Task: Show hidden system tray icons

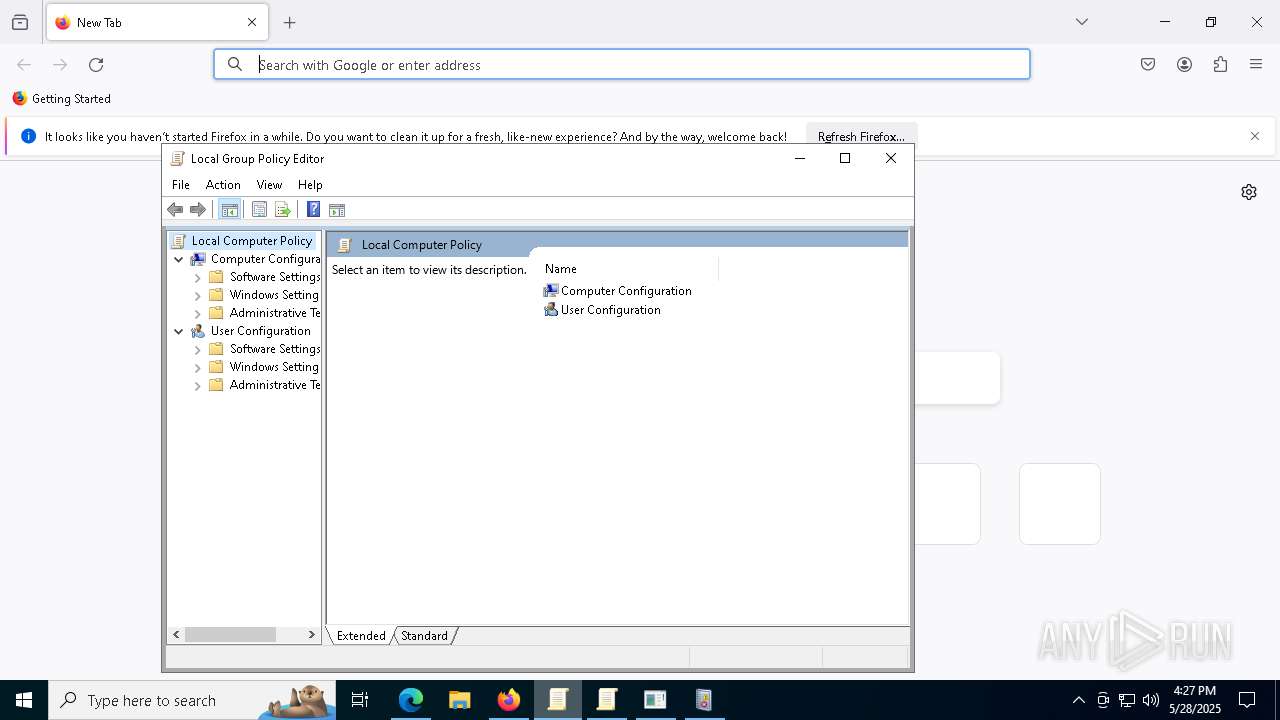Action: pyautogui.click(x=1078, y=700)
